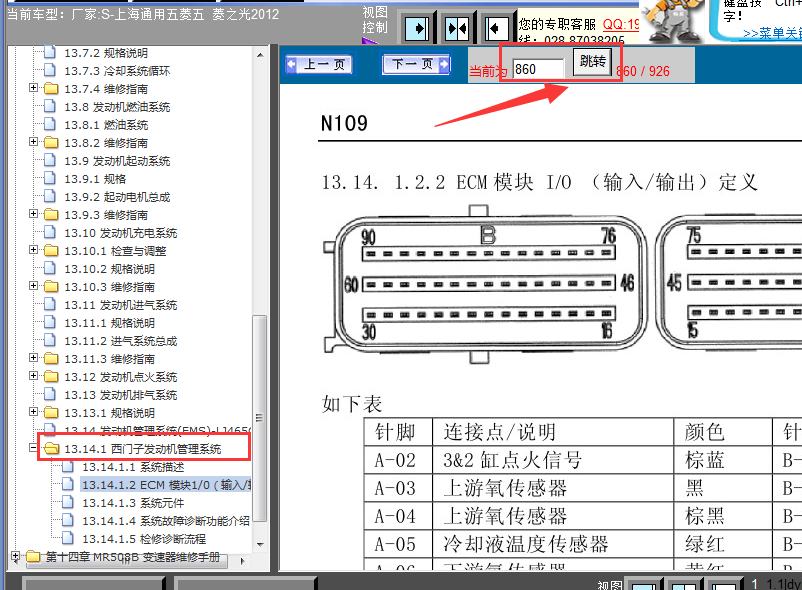Screen dimensions: 802x590
Task: Open 13.11 发动机进气系统 page
Action: (x=121, y=305)
